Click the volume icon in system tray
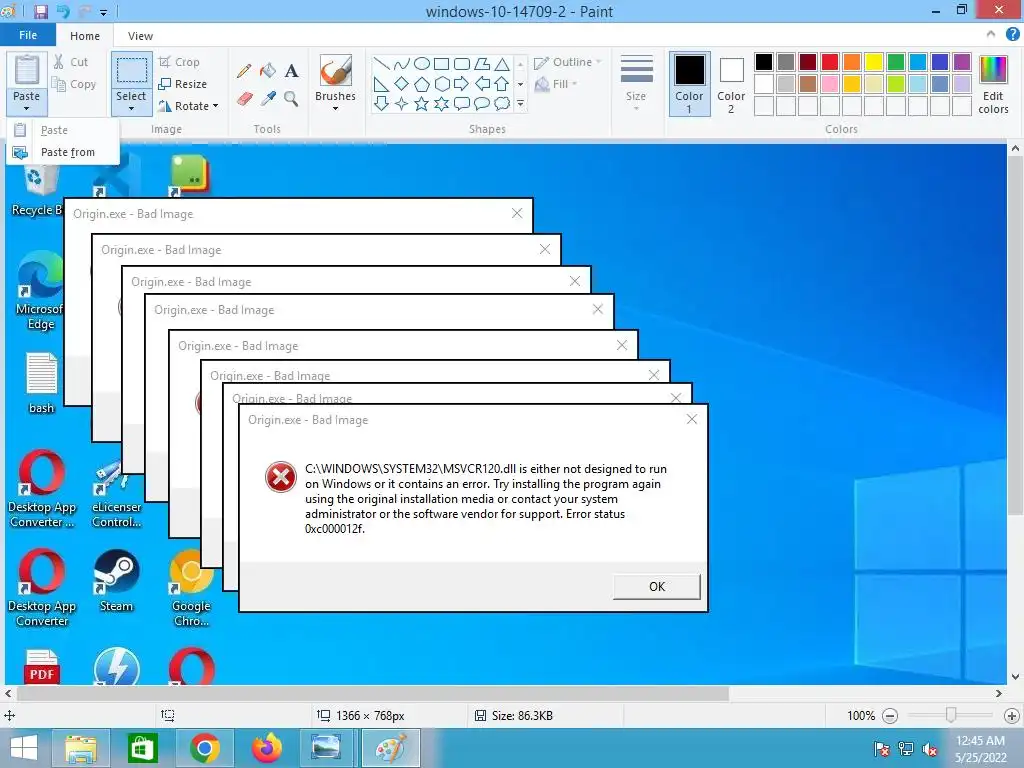Viewport: 1024px width, 768px height. click(930, 748)
